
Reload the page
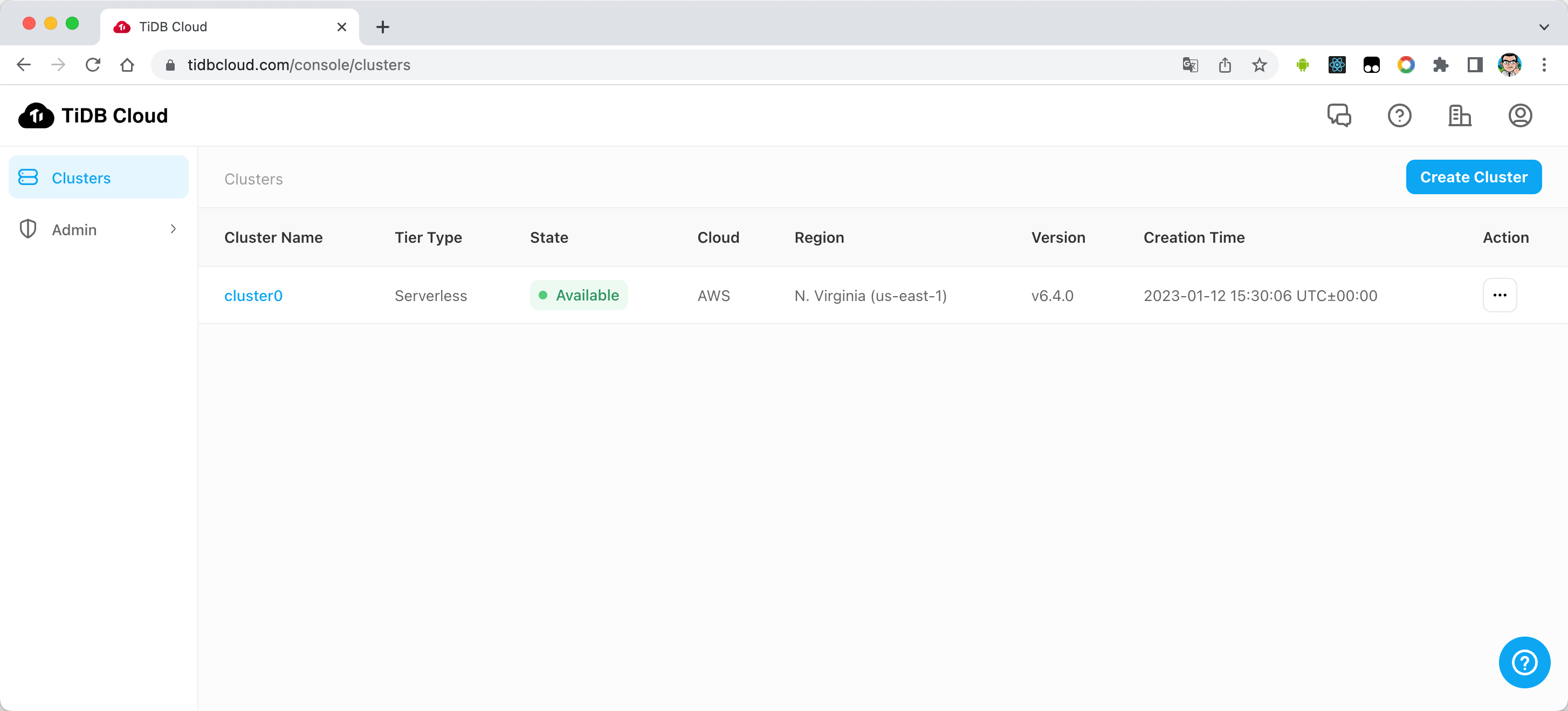(x=93, y=65)
